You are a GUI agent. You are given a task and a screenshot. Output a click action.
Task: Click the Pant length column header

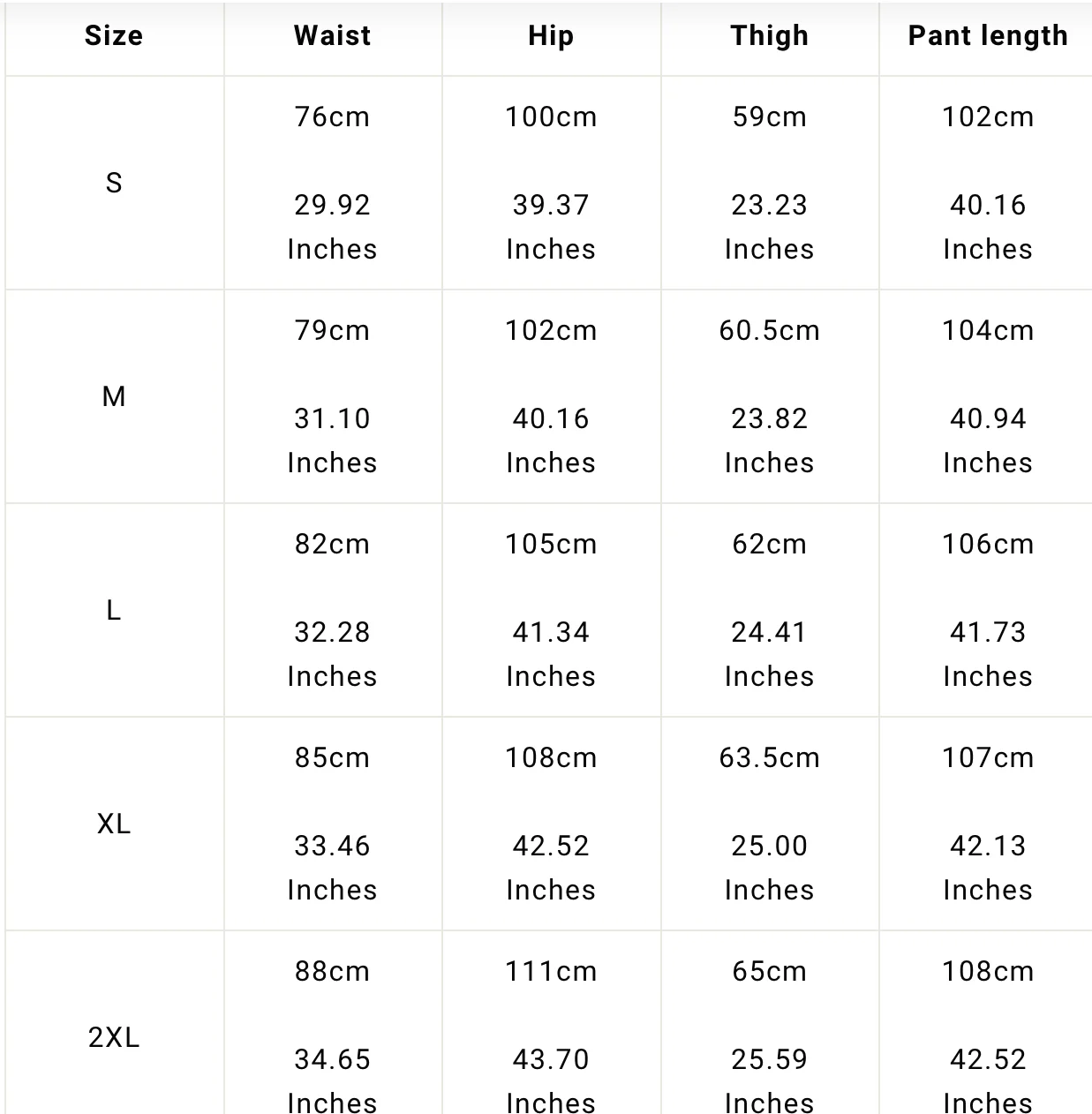click(x=988, y=36)
